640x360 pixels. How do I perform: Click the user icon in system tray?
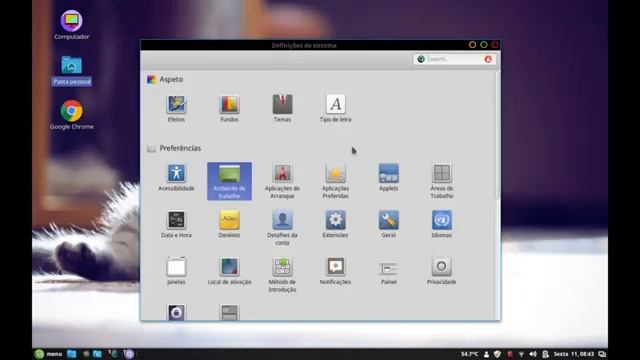tap(486, 354)
